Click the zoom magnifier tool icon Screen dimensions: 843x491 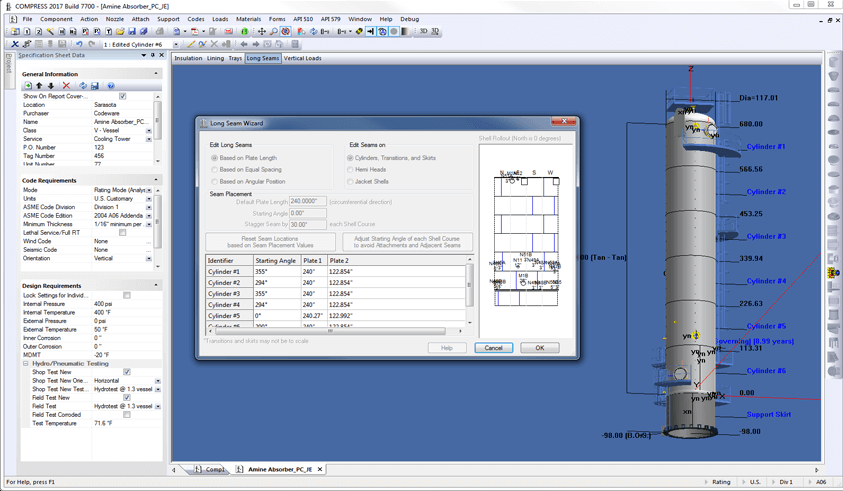point(274,31)
